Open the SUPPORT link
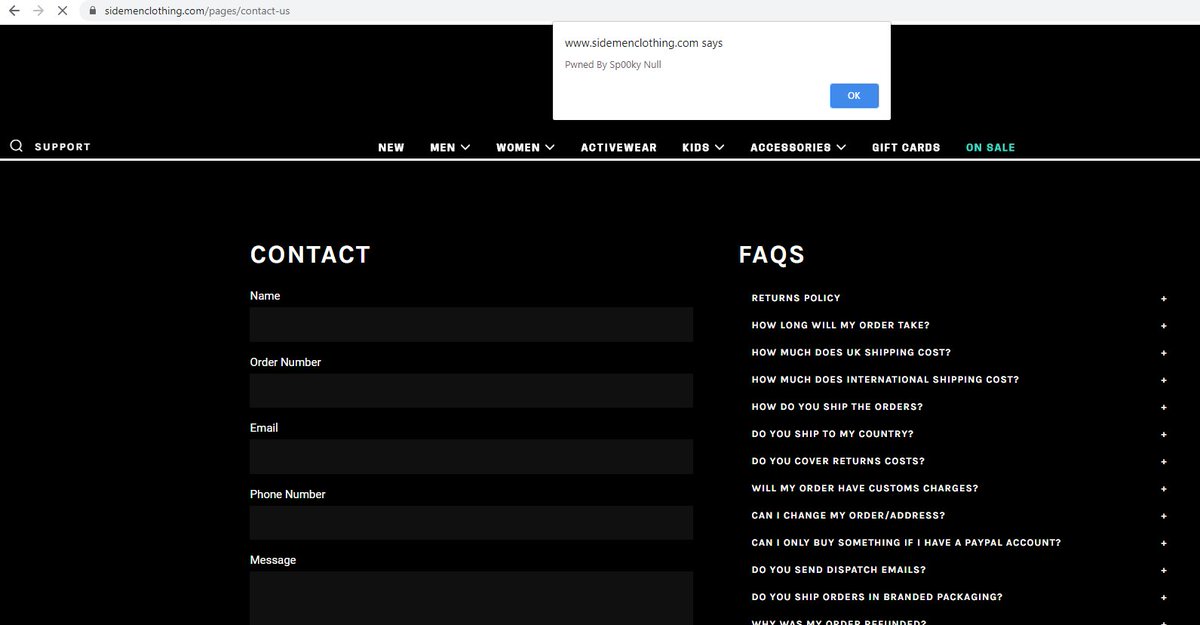Viewport: 1200px width, 625px height. pyautogui.click(x=62, y=147)
